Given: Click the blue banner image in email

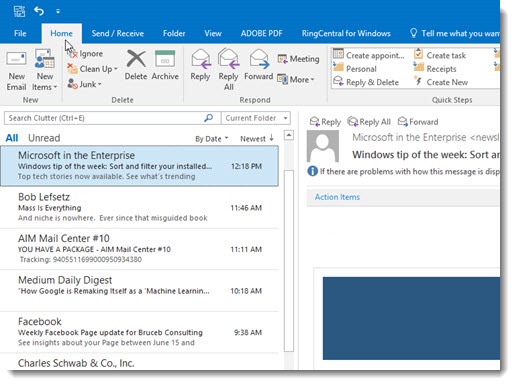Looking at the screenshot, I should [411, 318].
